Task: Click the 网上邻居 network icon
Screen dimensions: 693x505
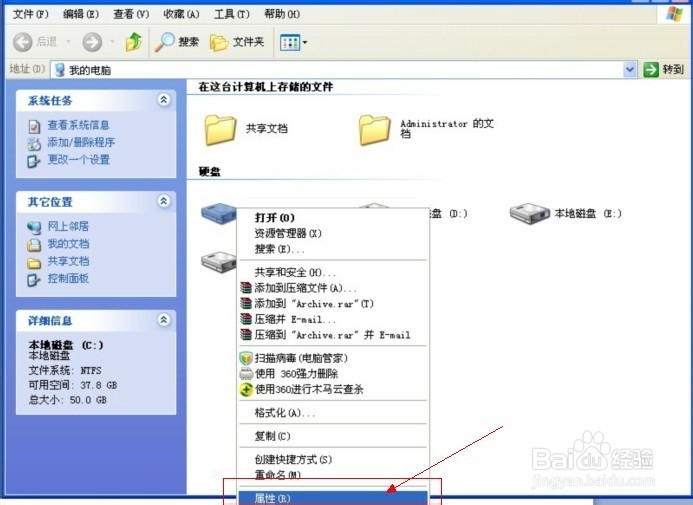Action: [34, 228]
